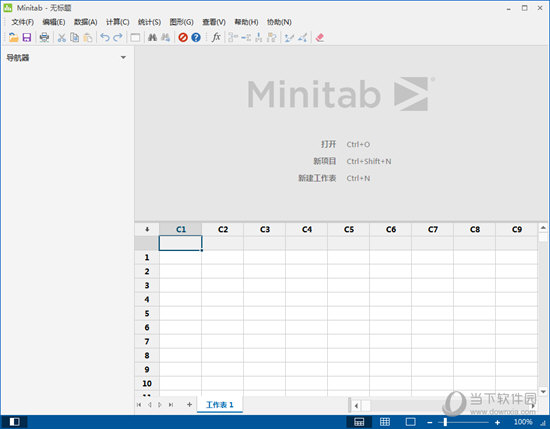Open the 数据(A) menu
This screenshot has height=429, width=550.
click(x=85, y=22)
